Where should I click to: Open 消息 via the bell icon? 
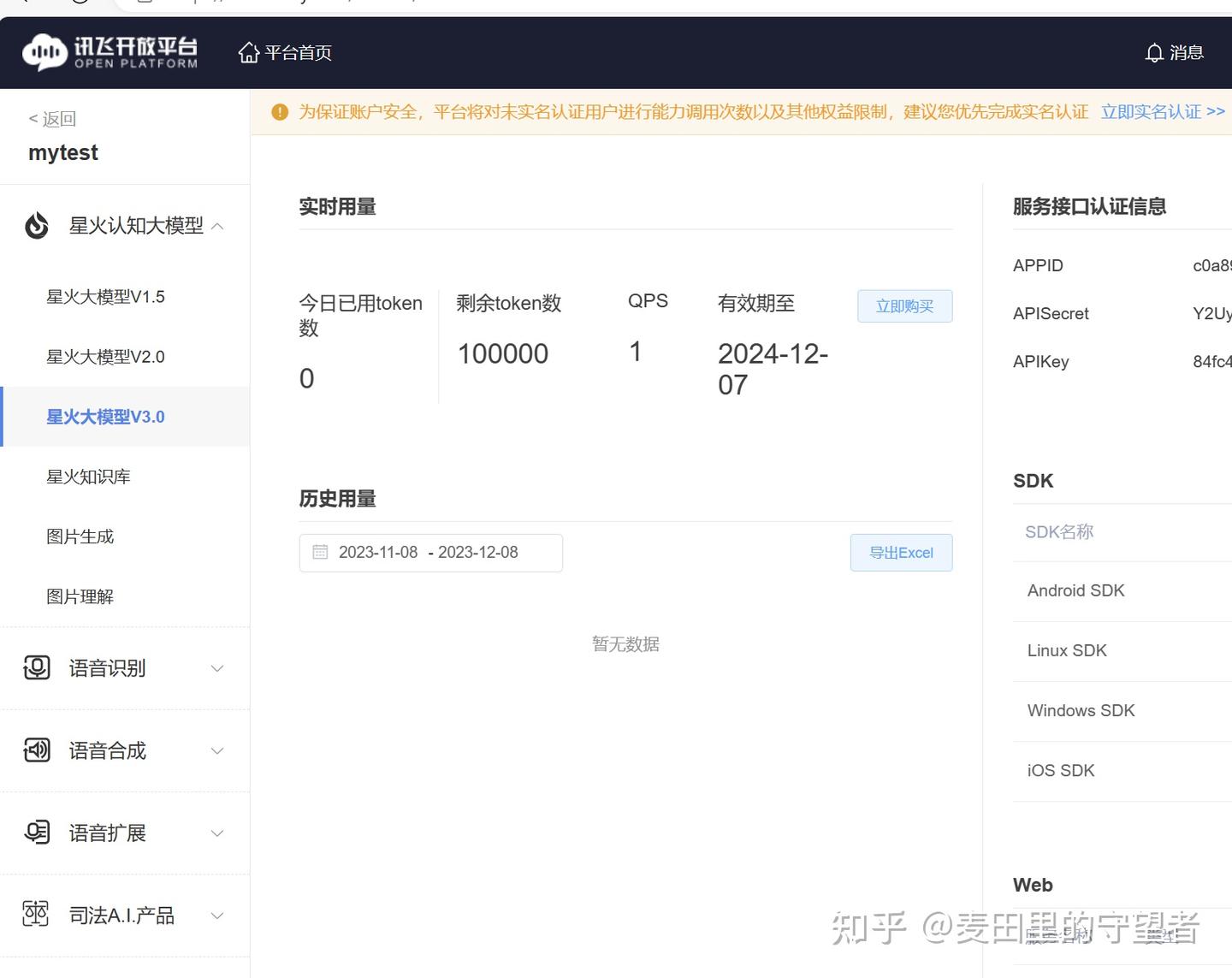point(1154,52)
